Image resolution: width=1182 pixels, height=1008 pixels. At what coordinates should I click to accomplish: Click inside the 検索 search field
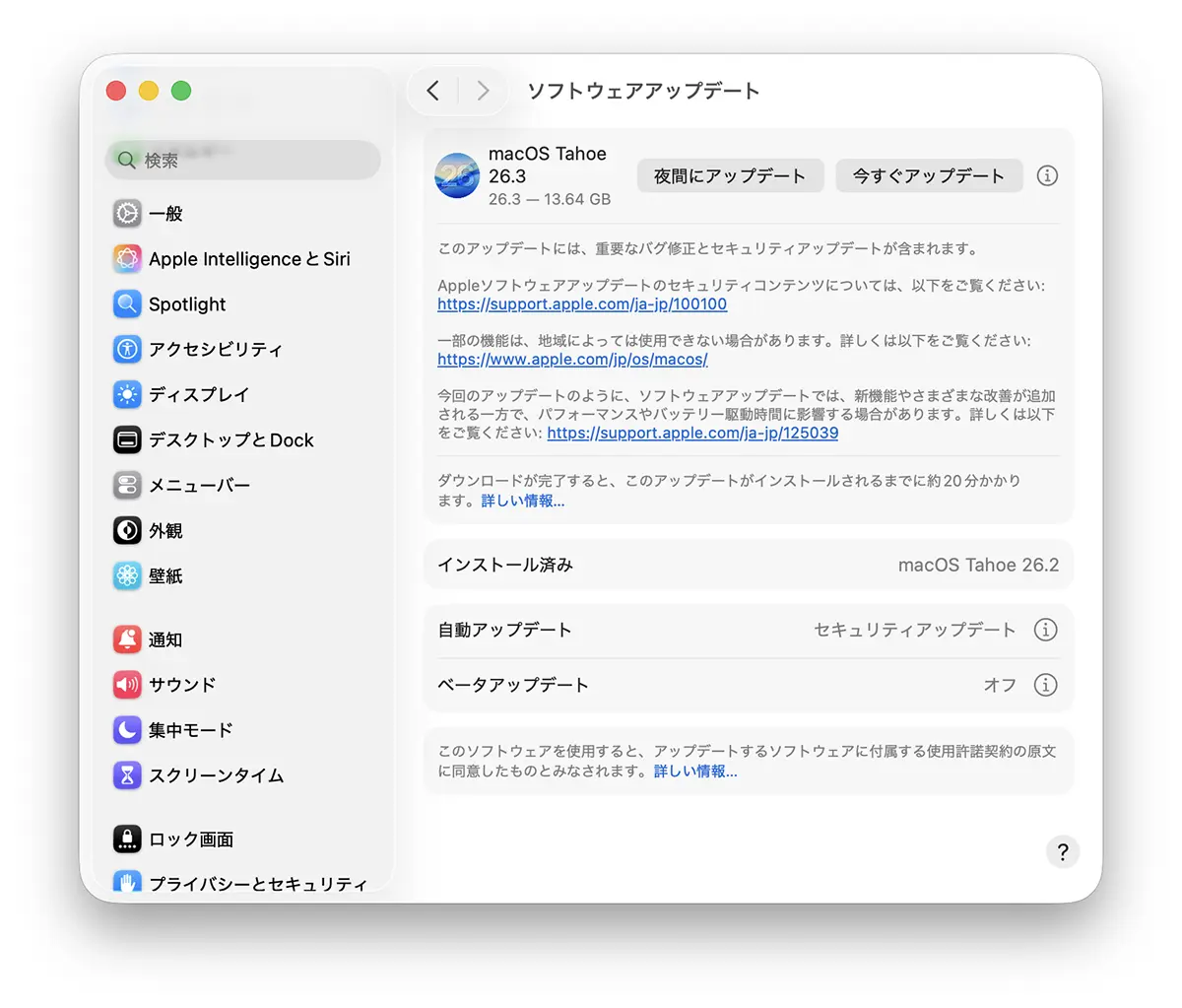(x=242, y=160)
